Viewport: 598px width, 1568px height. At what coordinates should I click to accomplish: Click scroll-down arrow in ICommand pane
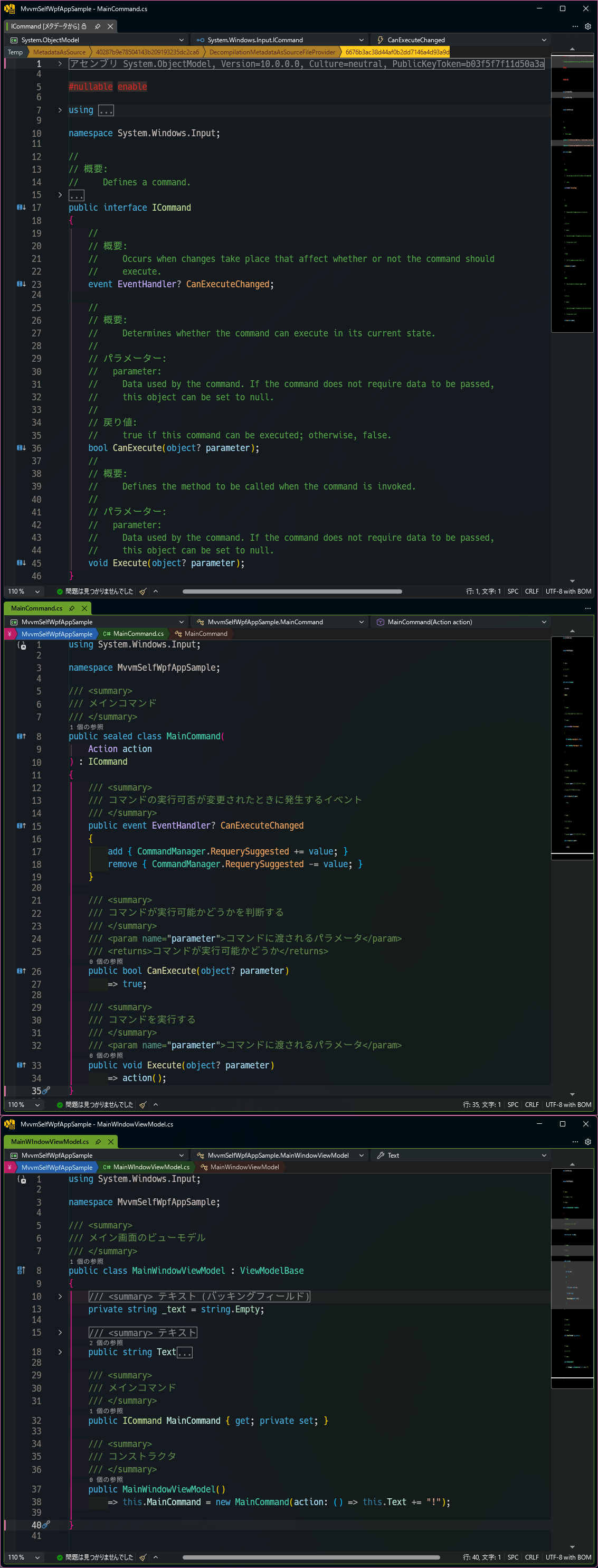pyautogui.click(x=572, y=581)
